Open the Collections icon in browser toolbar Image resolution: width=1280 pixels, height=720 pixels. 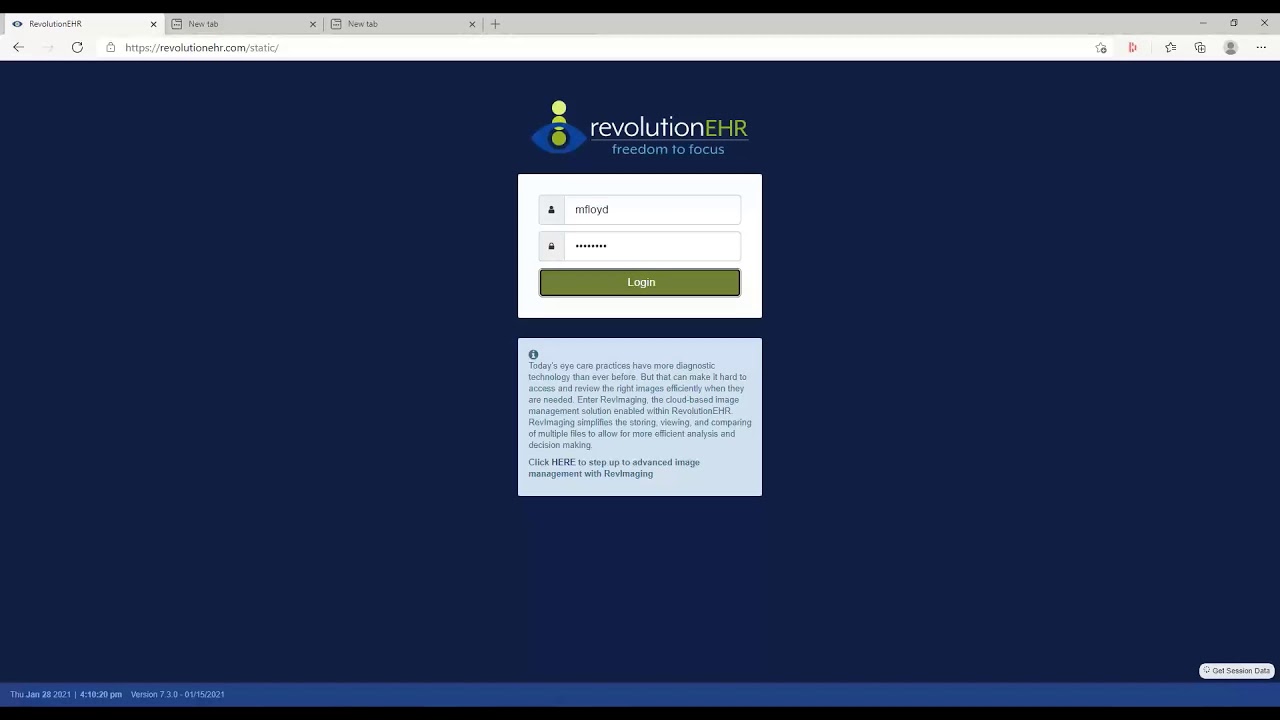pyautogui.click(x=1200, y=47)
